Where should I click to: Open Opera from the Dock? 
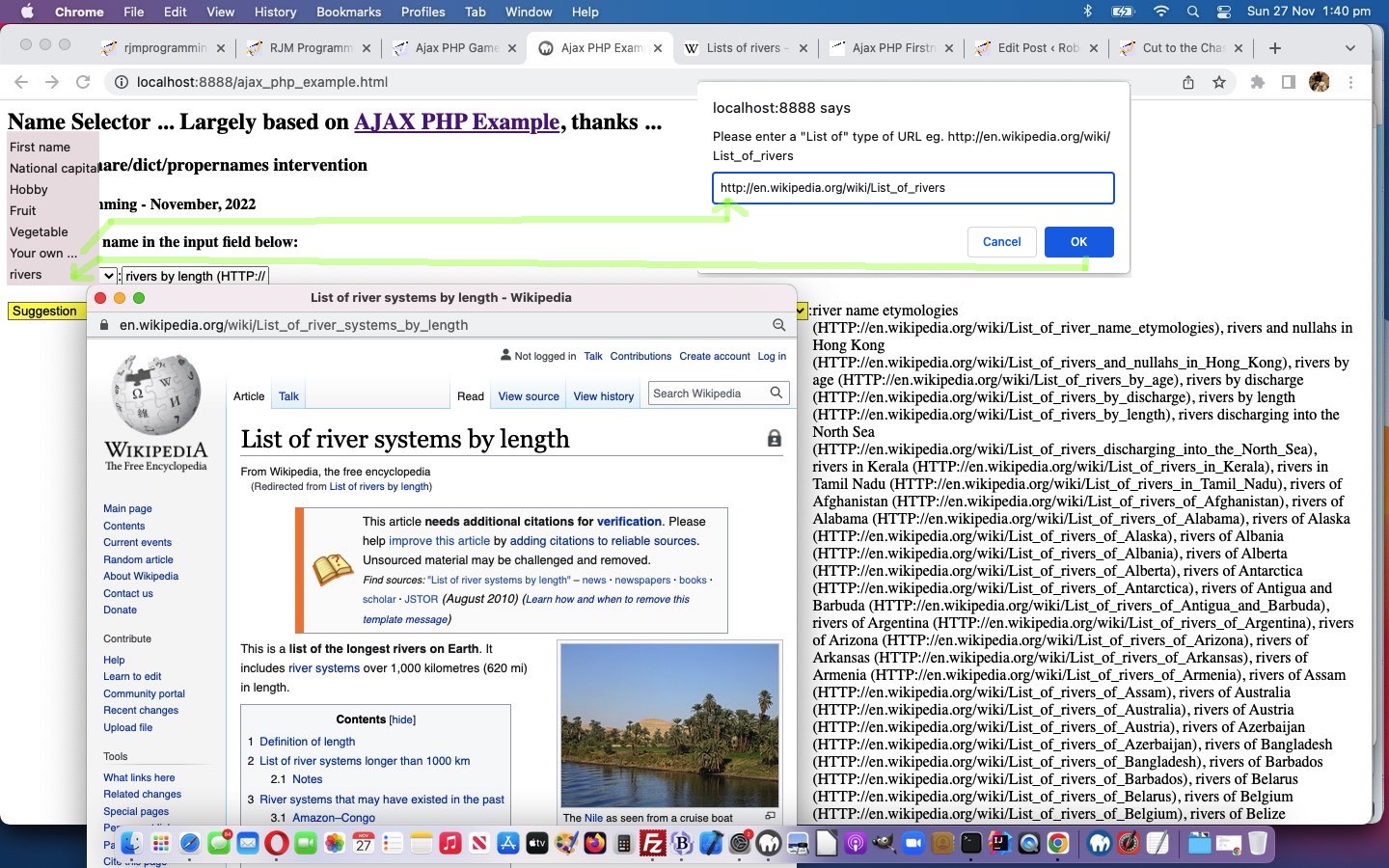tap(276, 844)
